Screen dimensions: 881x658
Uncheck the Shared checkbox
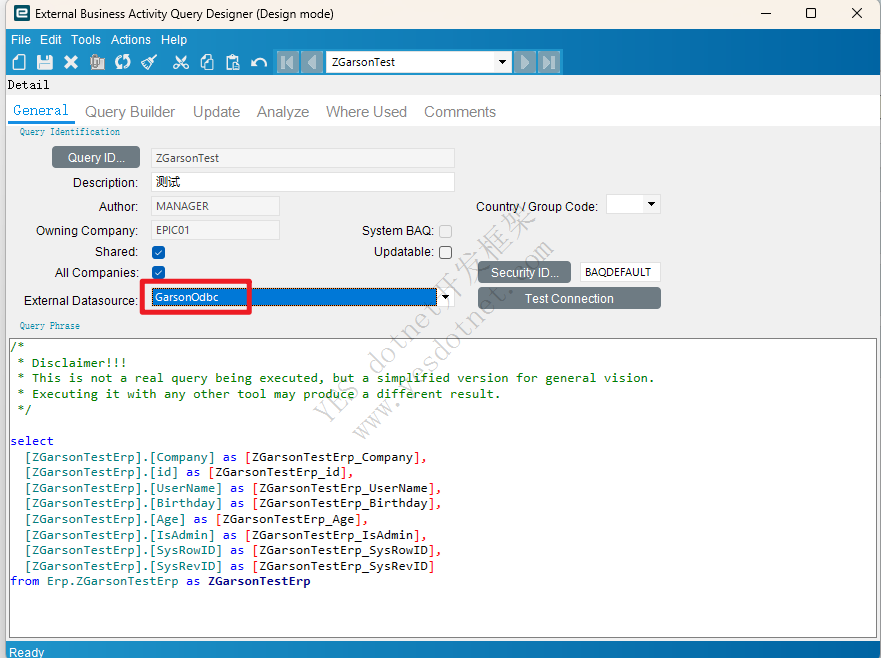coord(158,252)
